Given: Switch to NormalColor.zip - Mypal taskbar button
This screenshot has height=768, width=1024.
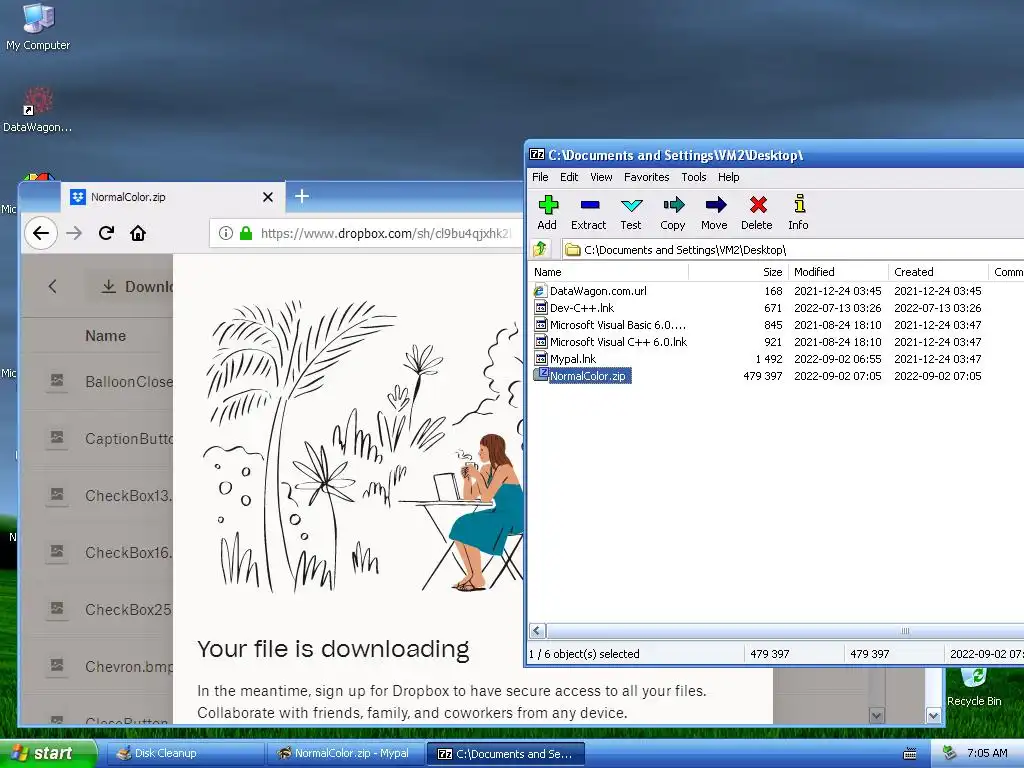Looking at the screenshot, I should [345, 754].
